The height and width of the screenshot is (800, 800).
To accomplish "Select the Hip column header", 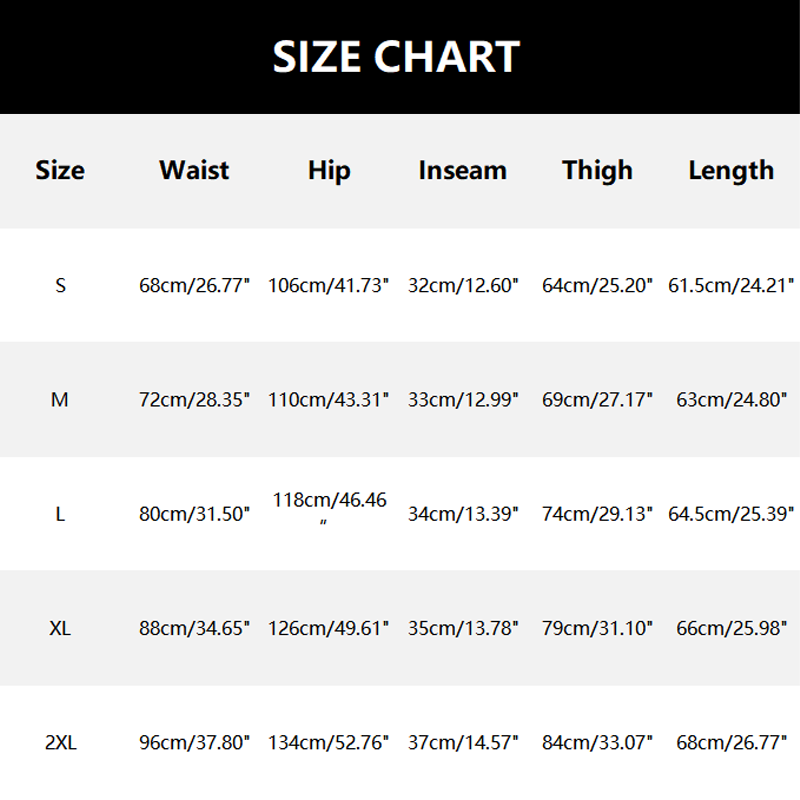I will point(329,171).
